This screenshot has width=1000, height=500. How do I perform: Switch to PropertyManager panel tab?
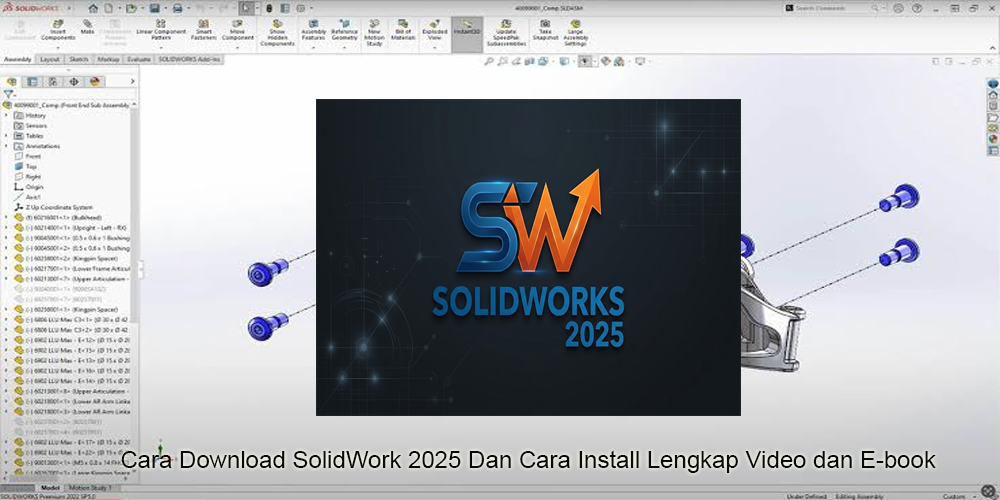32,82
